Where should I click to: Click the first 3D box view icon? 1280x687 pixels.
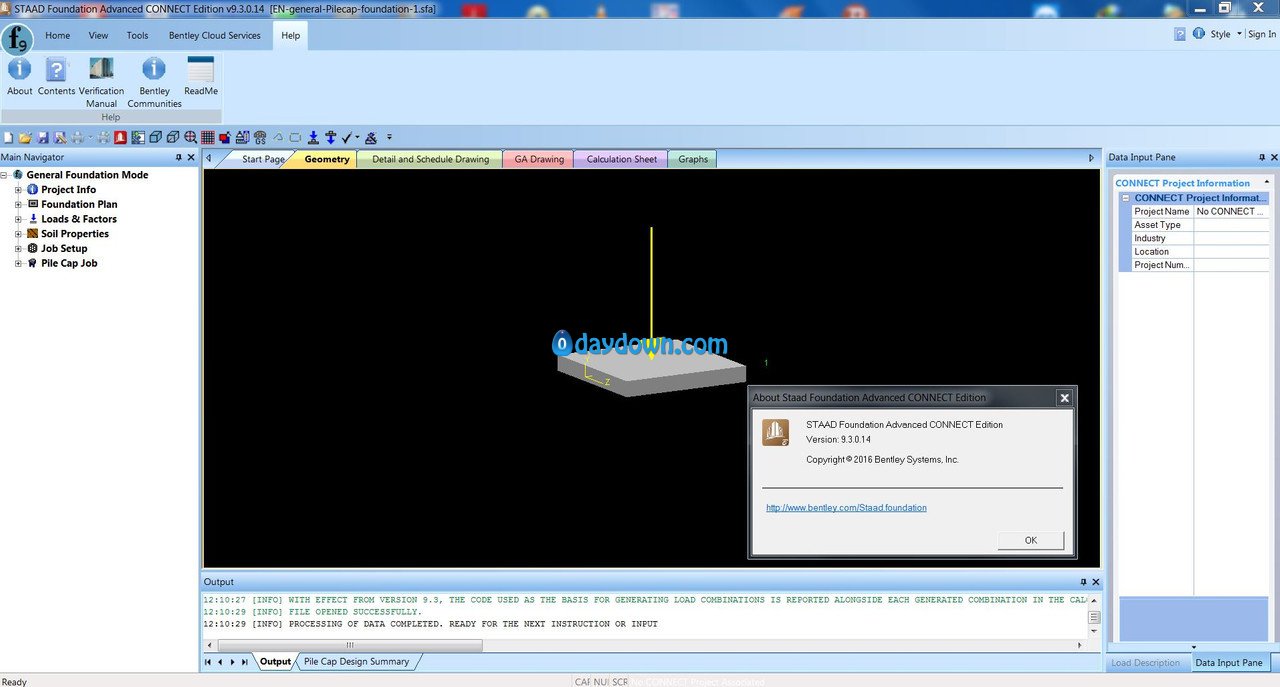[x=155, y=138]
